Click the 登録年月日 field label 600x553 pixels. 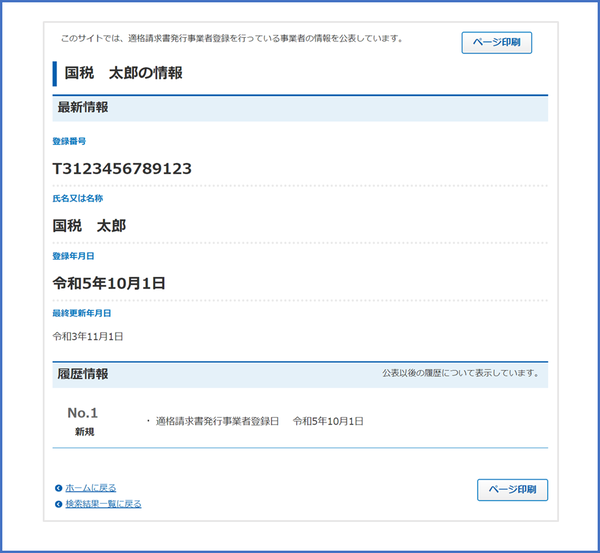click(73, 256)
